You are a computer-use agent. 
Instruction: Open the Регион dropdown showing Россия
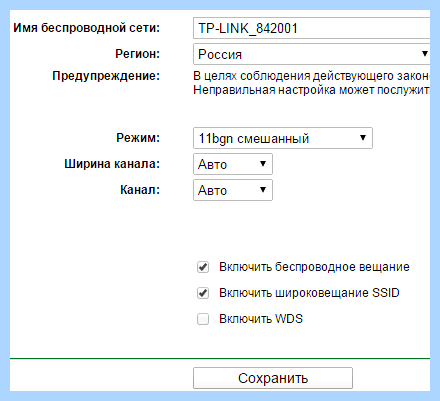pyautogui.click(x=311, y=54)
